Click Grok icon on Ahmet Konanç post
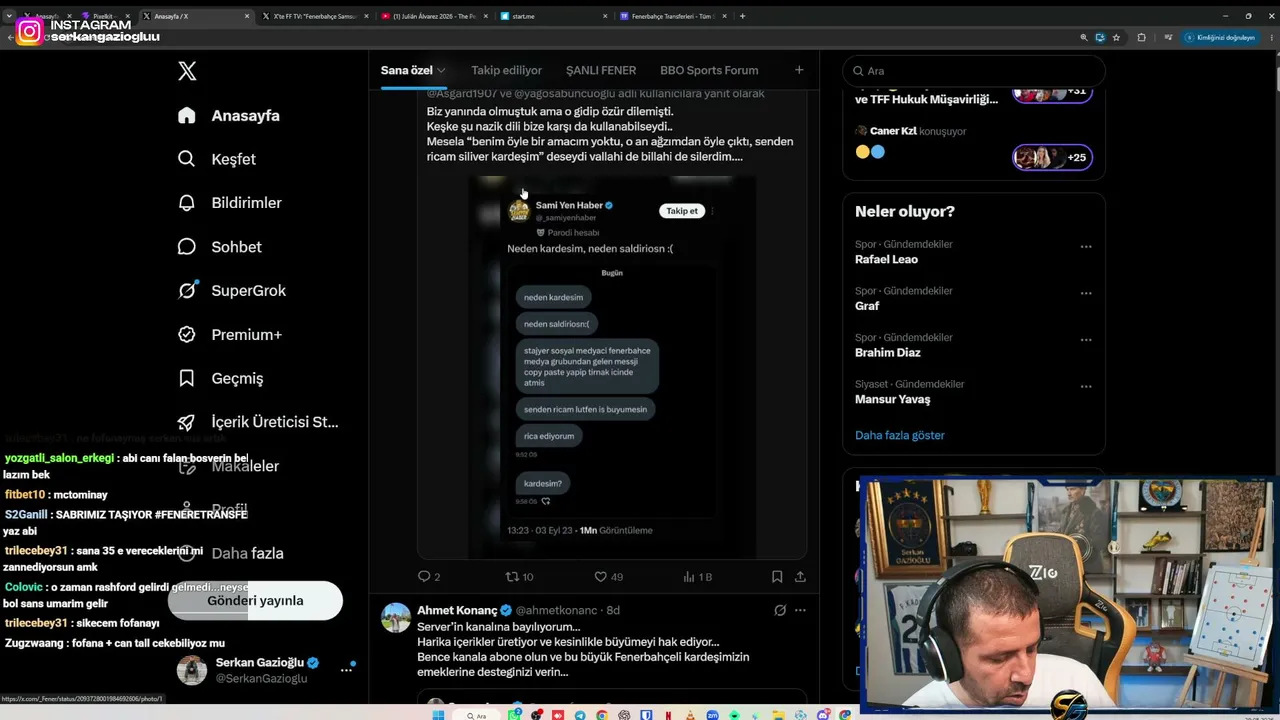Image resolution: width=1280 pixels, height=720 pixels. (x=780, y=610)
